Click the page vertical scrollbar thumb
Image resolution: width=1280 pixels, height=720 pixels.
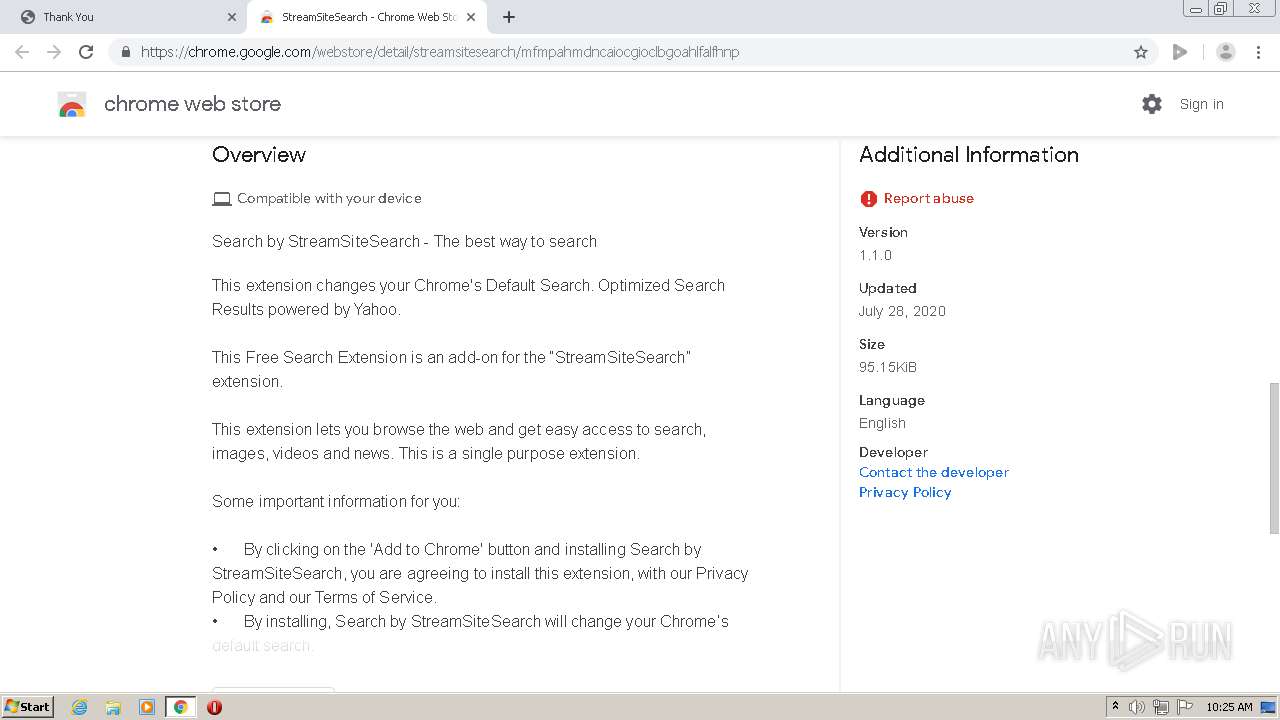(1274, 459)
